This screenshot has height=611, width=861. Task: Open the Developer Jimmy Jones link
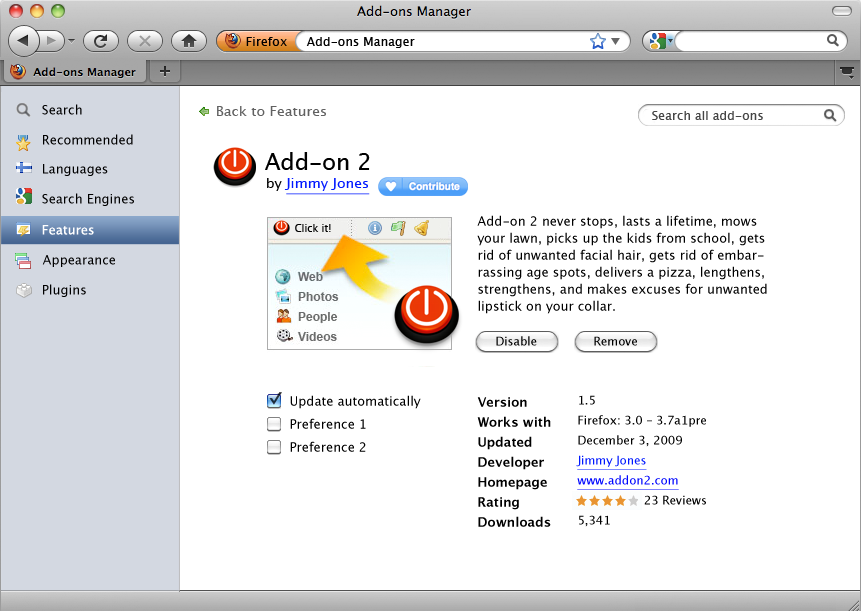point(611,461)
